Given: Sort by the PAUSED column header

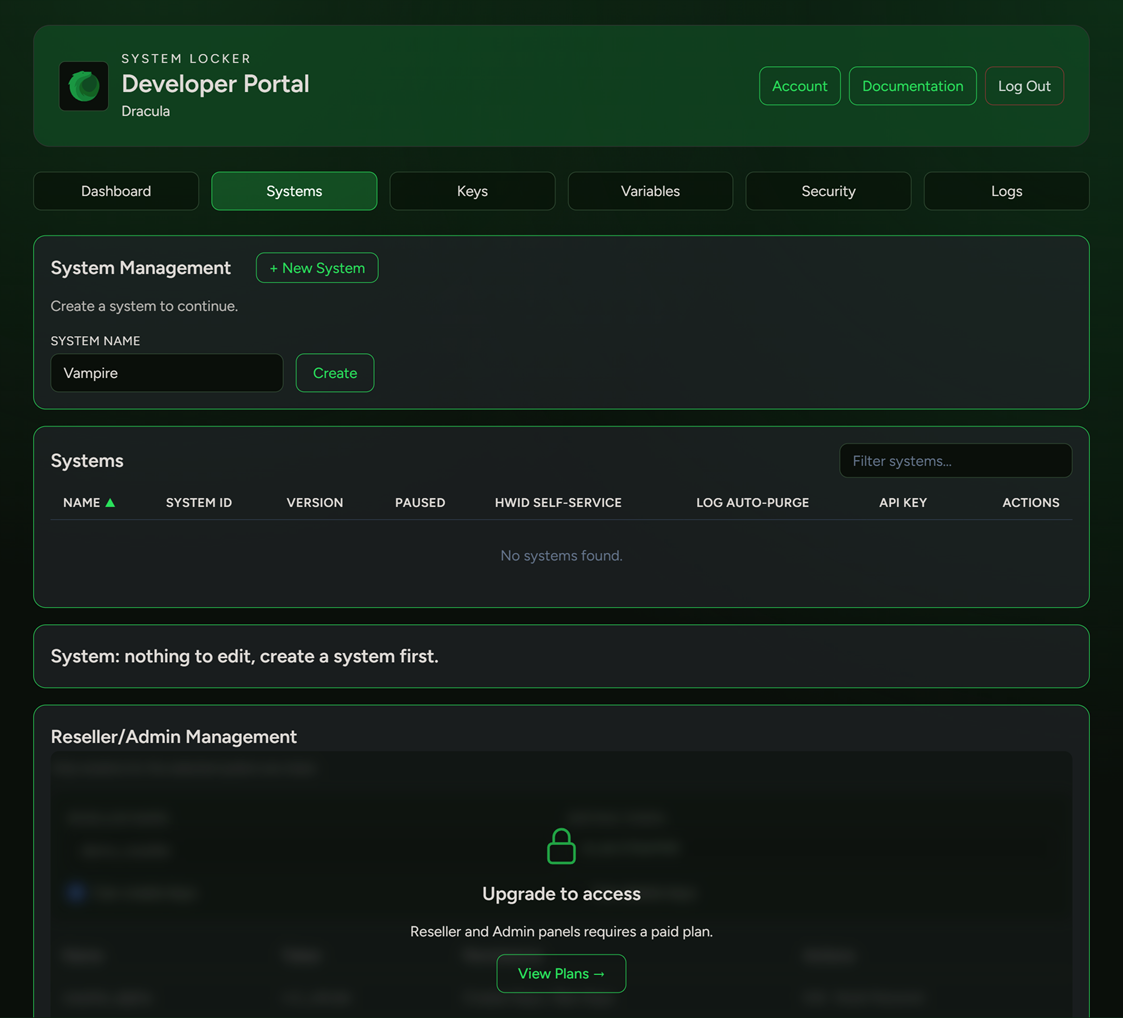Looking at the screenshot, I should 420,503.
